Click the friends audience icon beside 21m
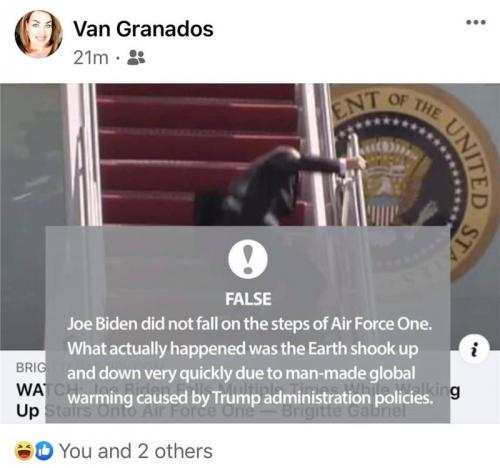 136,58
